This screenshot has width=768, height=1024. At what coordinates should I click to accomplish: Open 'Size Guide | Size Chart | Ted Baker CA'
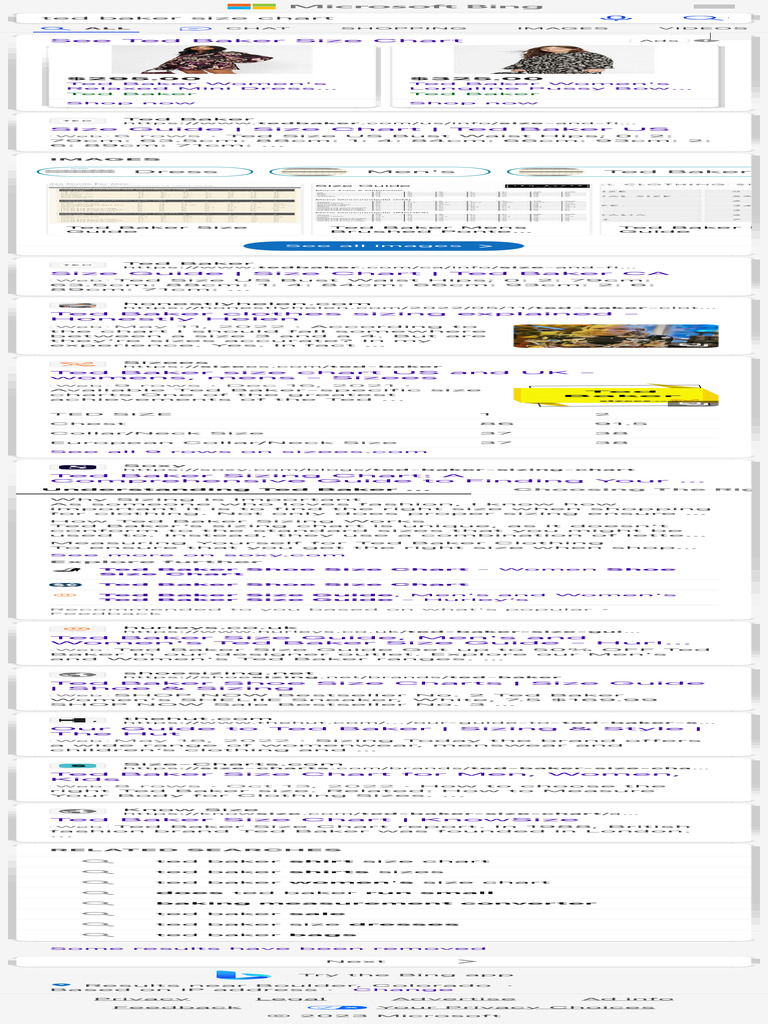point(360,274)
